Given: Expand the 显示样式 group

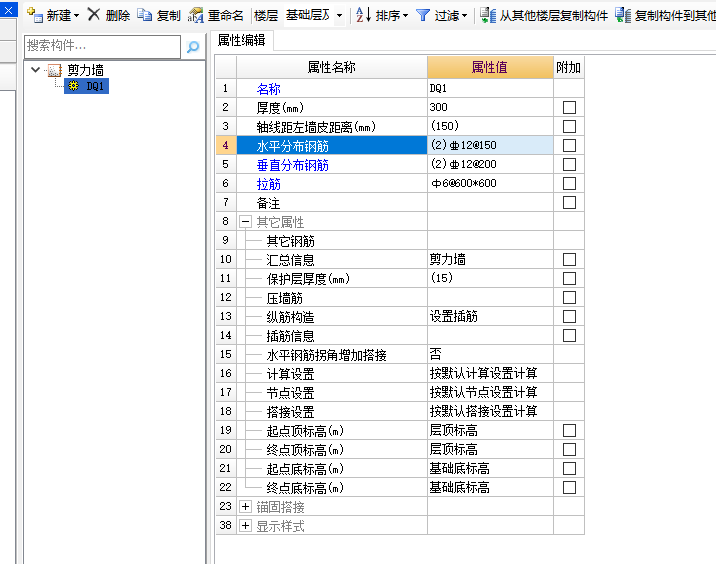Looking at the screenshot, I should (245, 526).
